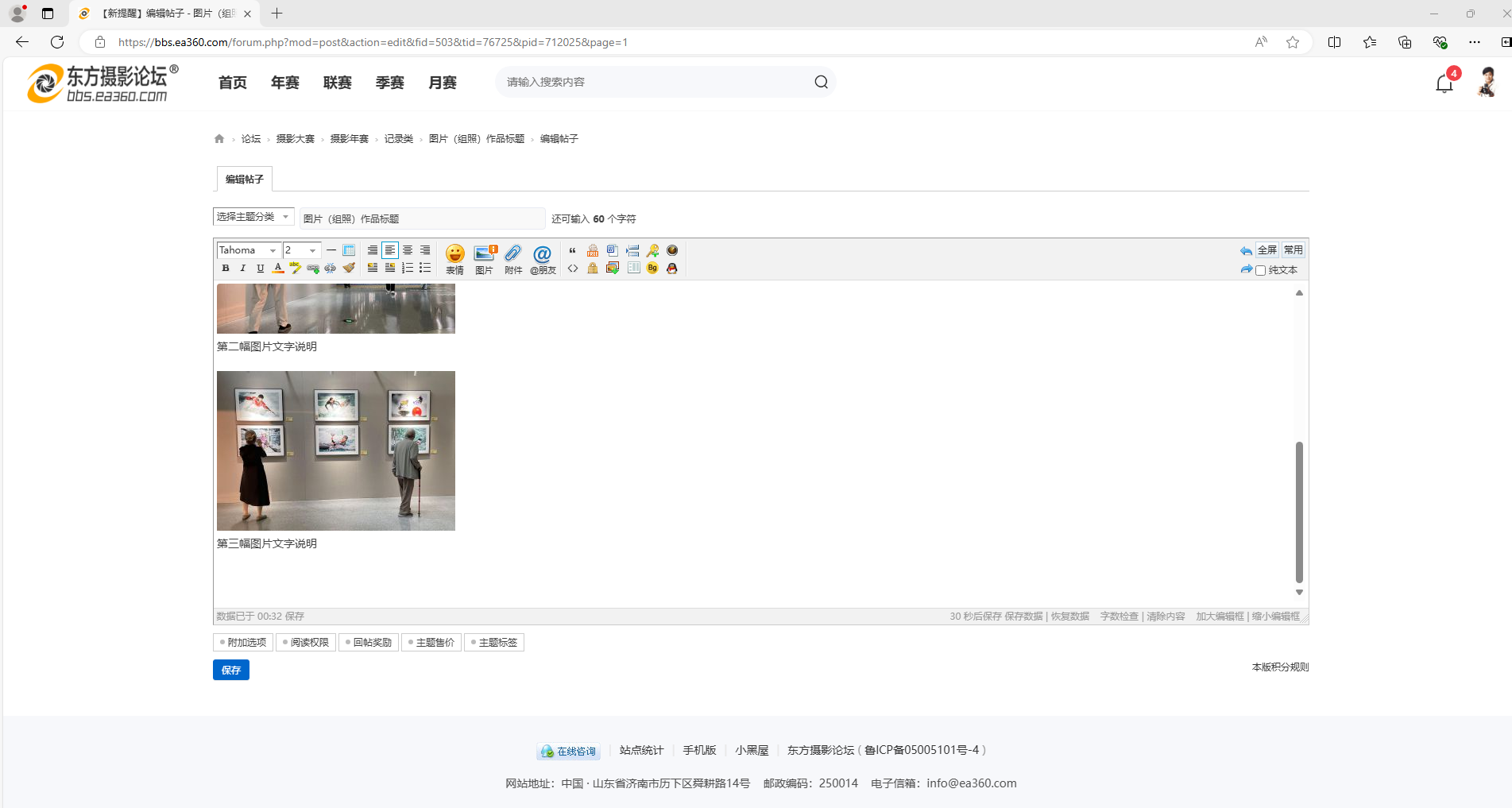Toggle bold text formatting
1512x808 pixels.
[x=226, y=269]
